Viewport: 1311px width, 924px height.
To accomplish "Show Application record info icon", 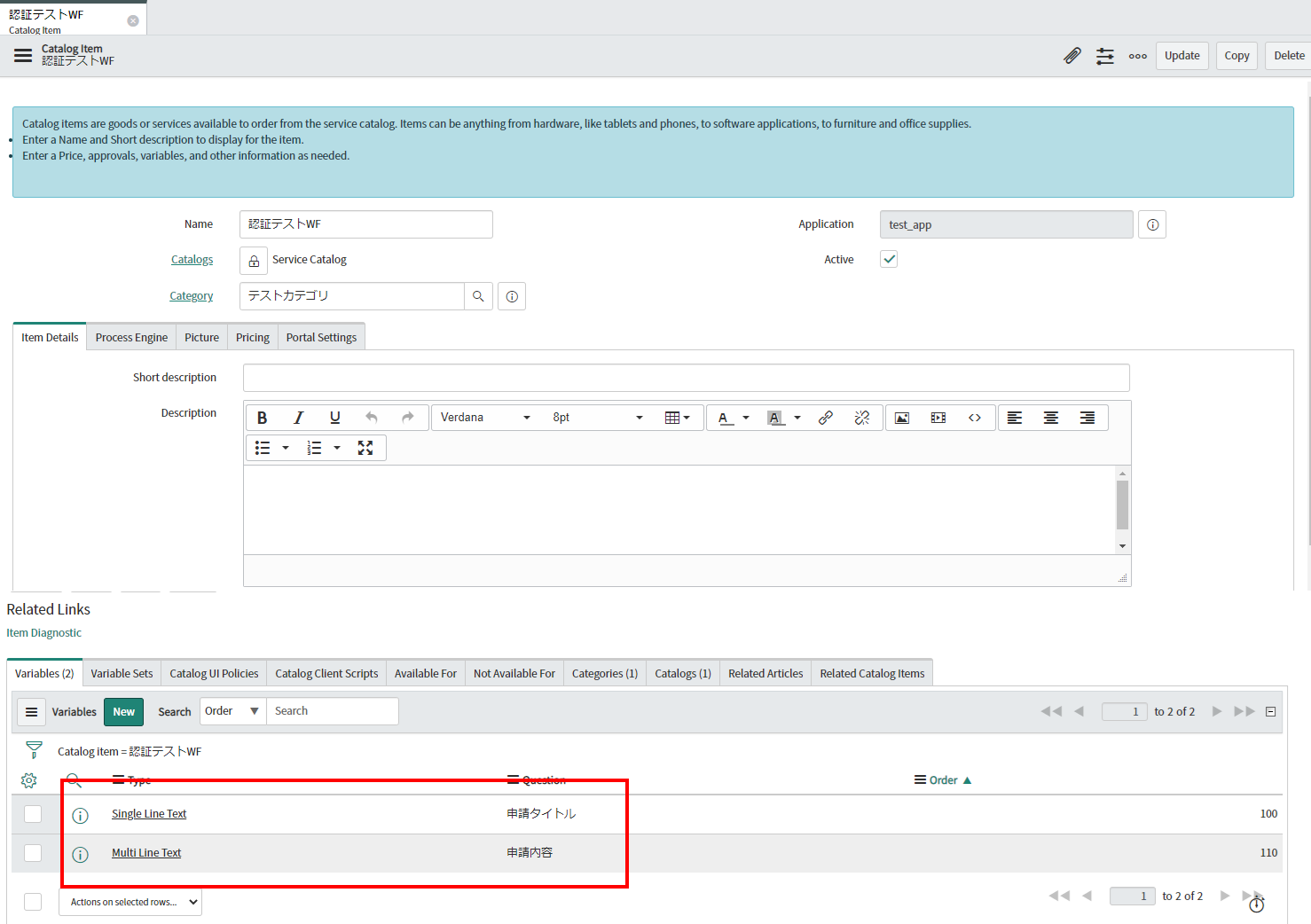I will pyautogui.click(x=1152, y=224).
